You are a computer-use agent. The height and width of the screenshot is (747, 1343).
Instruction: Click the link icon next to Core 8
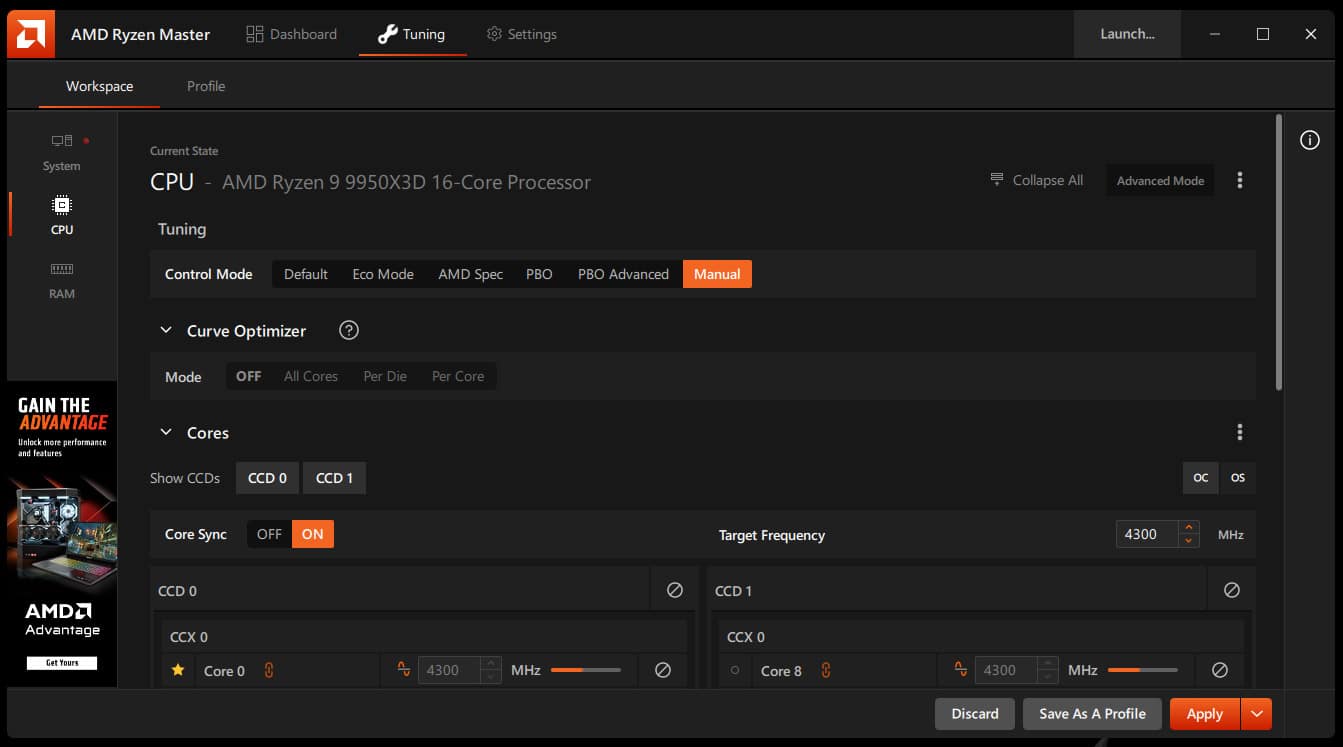click(x=826, y=670)
